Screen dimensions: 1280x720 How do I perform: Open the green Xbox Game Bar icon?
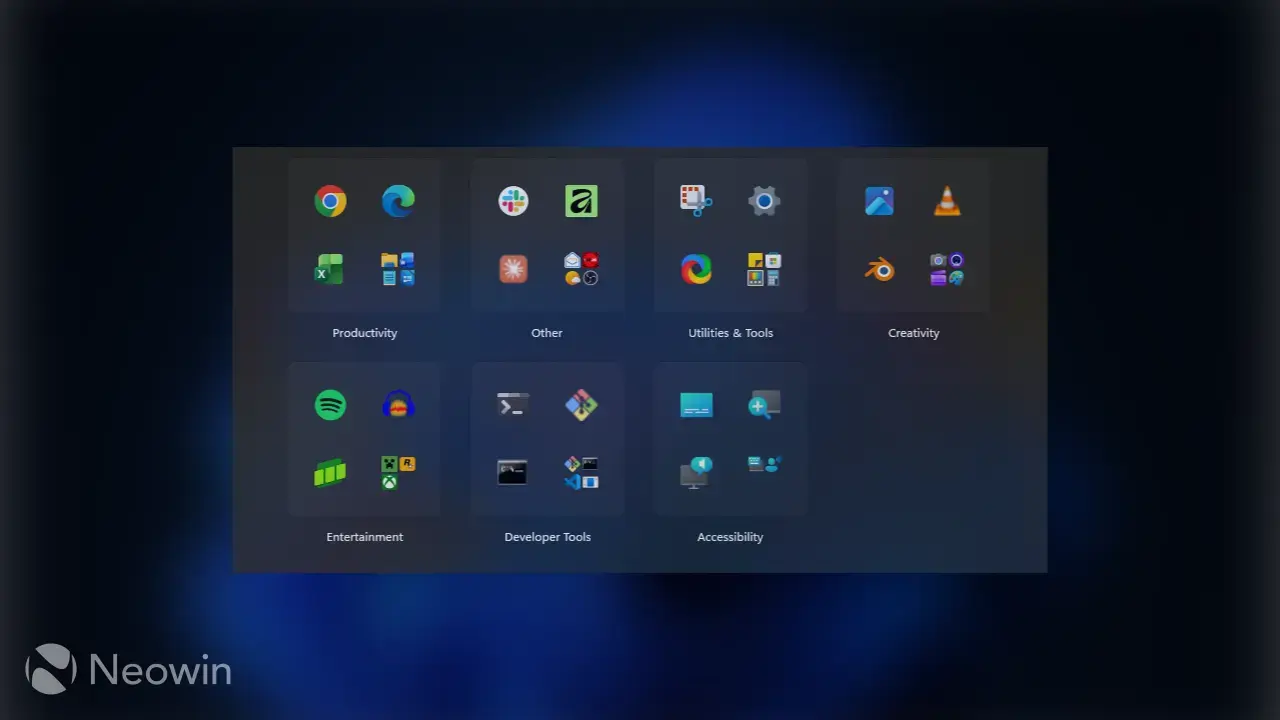pos(330,473)
